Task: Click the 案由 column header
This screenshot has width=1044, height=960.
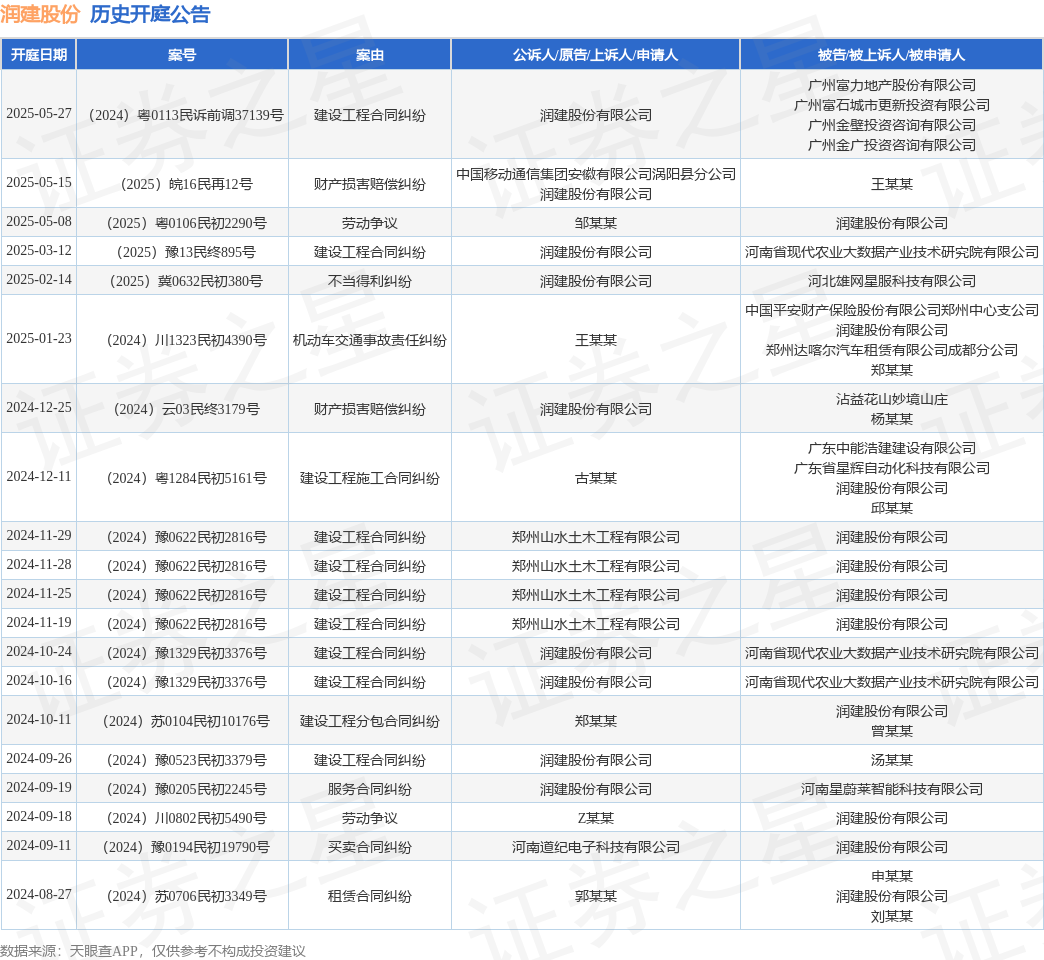Action: click(x=370, y=55)
